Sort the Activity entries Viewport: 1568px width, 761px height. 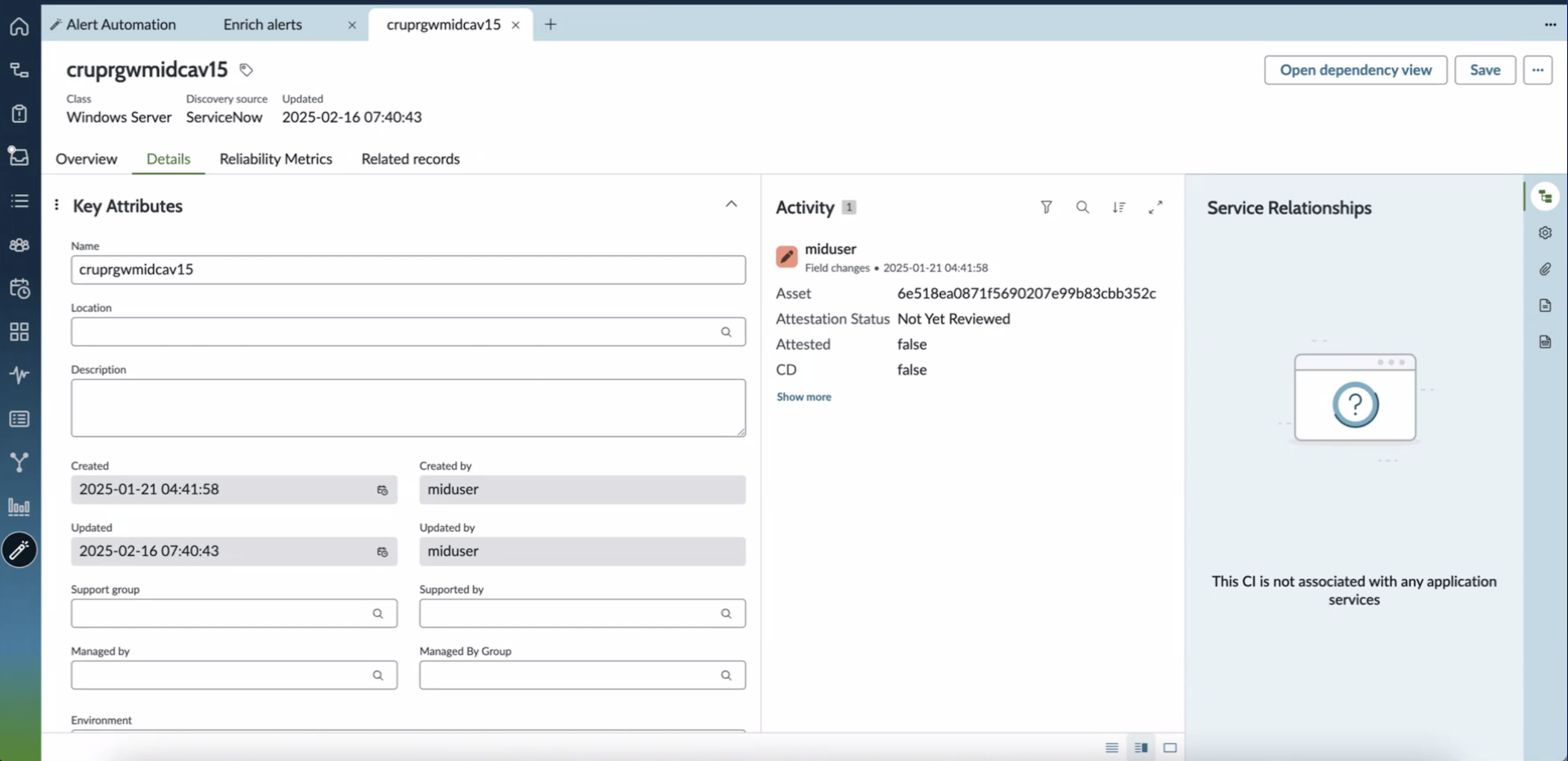[1119, 207]
